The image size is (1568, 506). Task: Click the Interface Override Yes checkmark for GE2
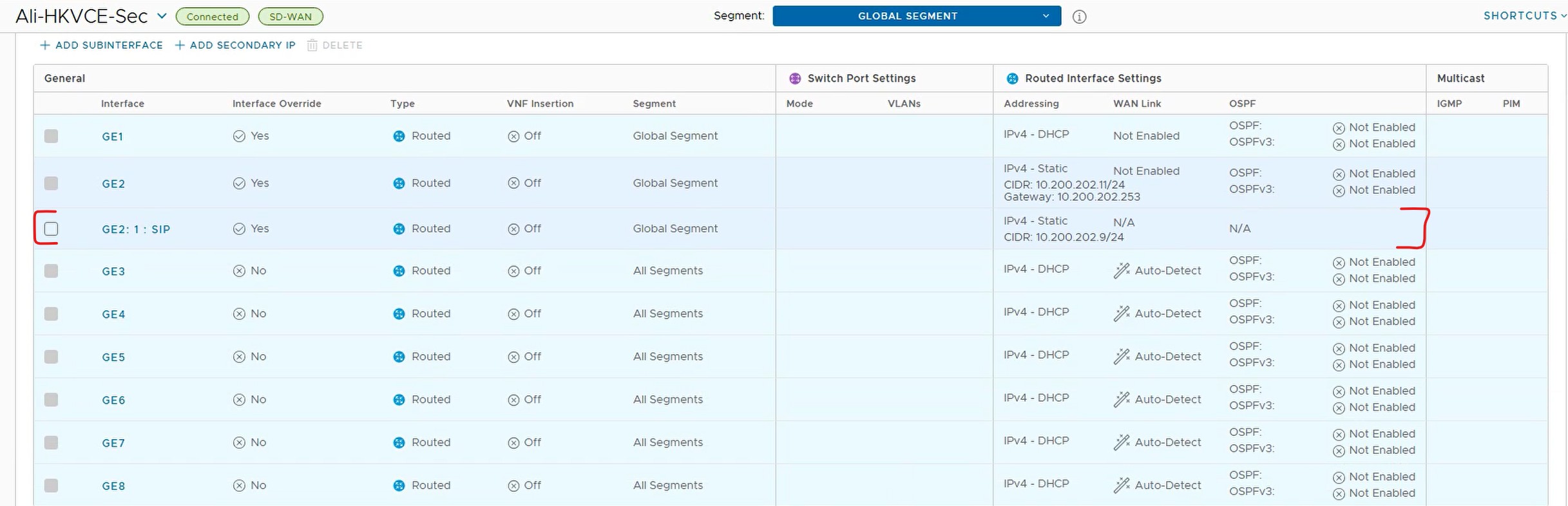coord(239,183)
